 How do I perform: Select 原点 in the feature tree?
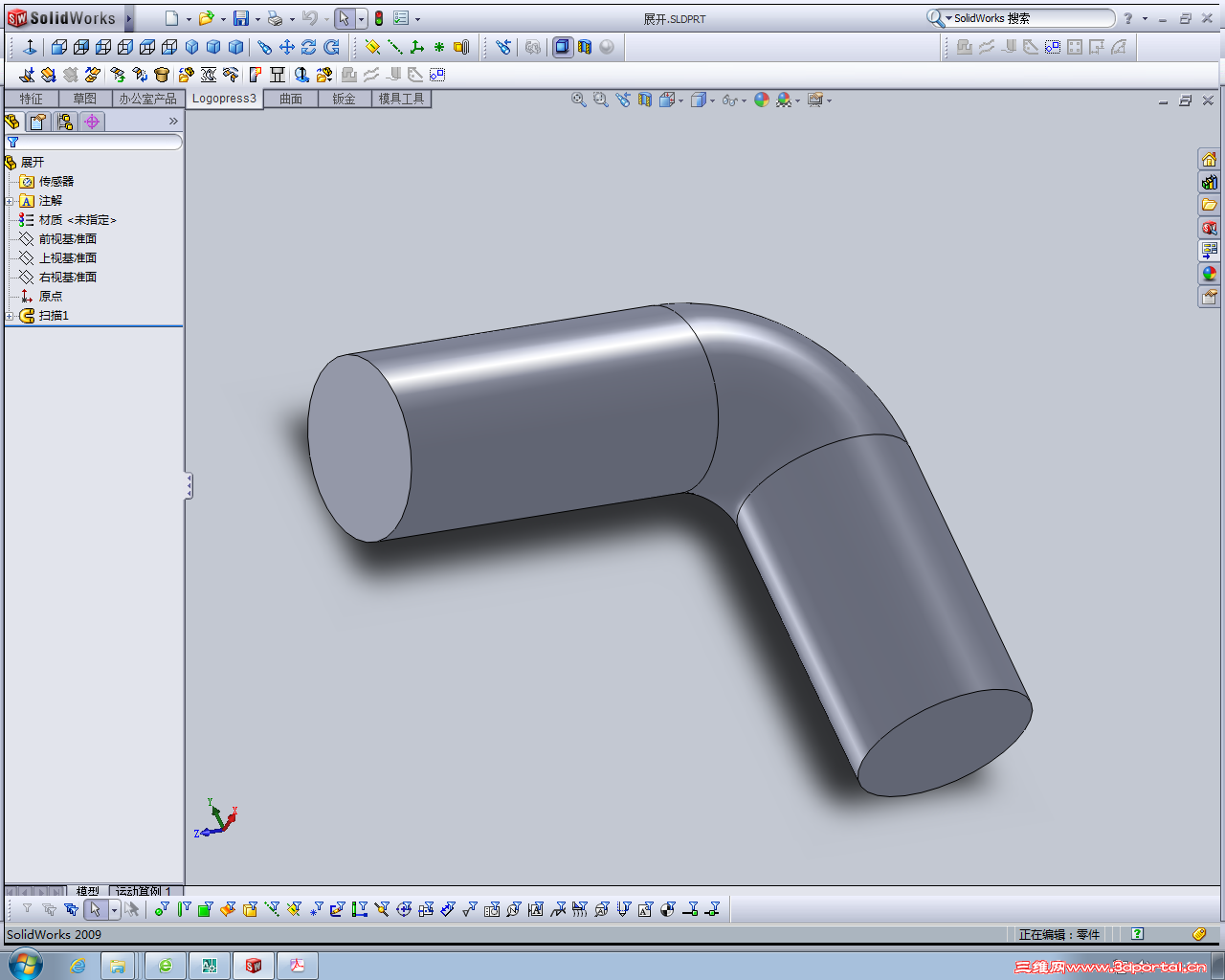51,297
